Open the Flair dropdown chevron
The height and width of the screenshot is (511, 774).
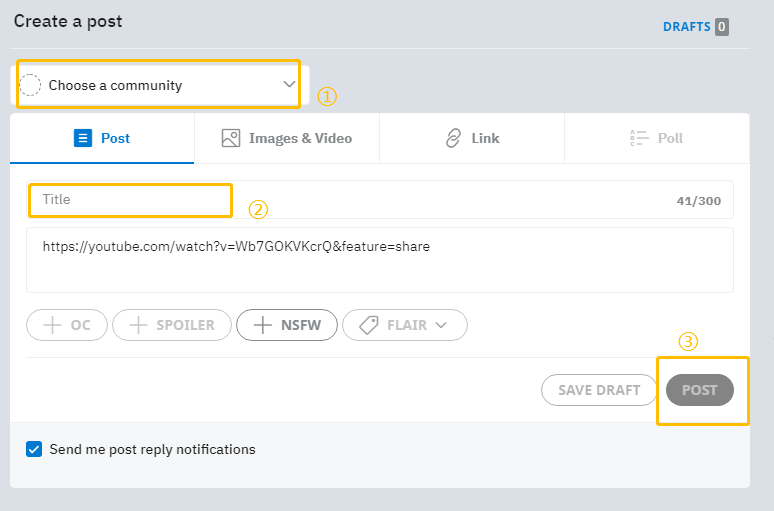pyautogui.click(x=440, y=325)
